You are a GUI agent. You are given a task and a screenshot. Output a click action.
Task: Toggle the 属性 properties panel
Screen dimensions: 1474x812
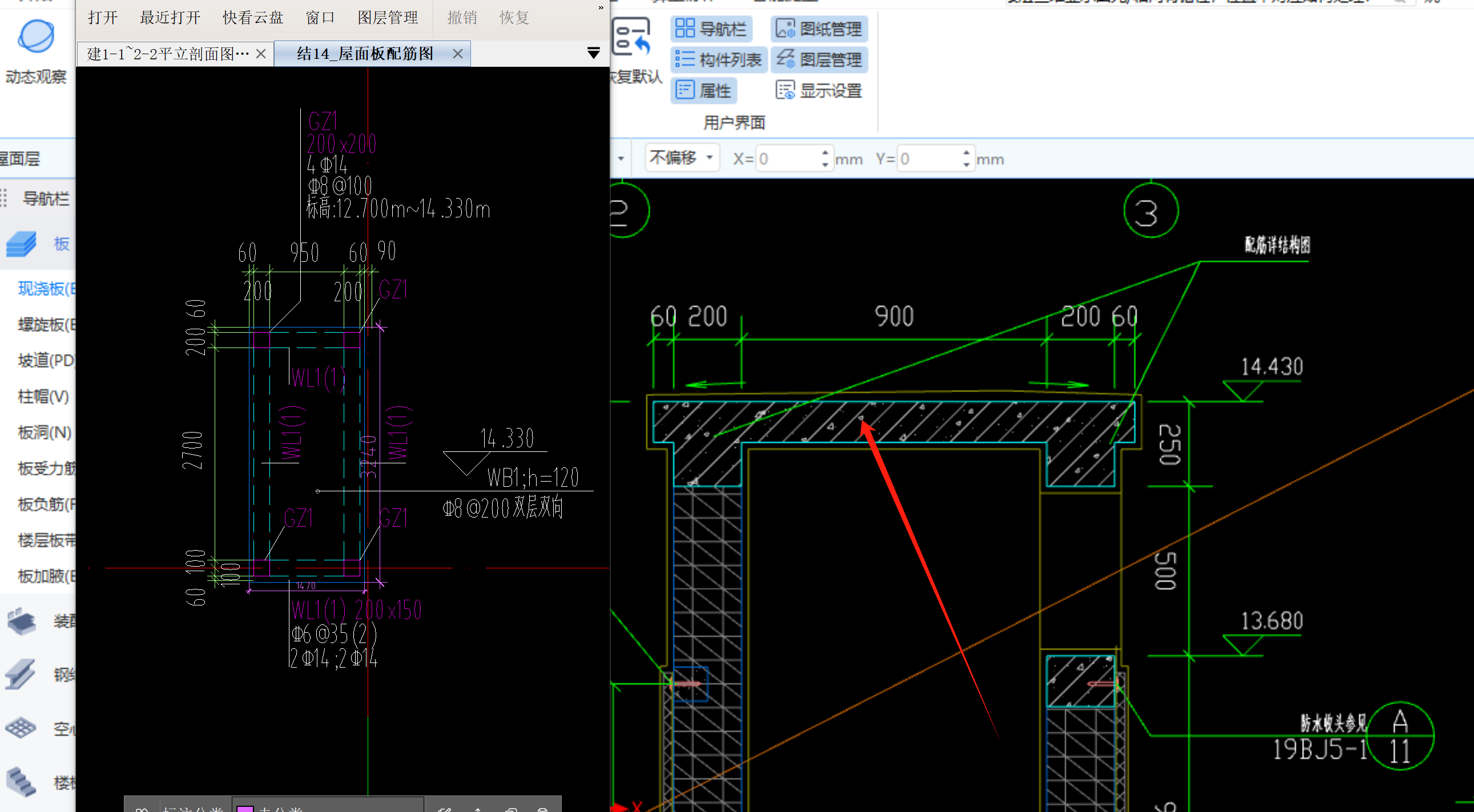[703, 90]
